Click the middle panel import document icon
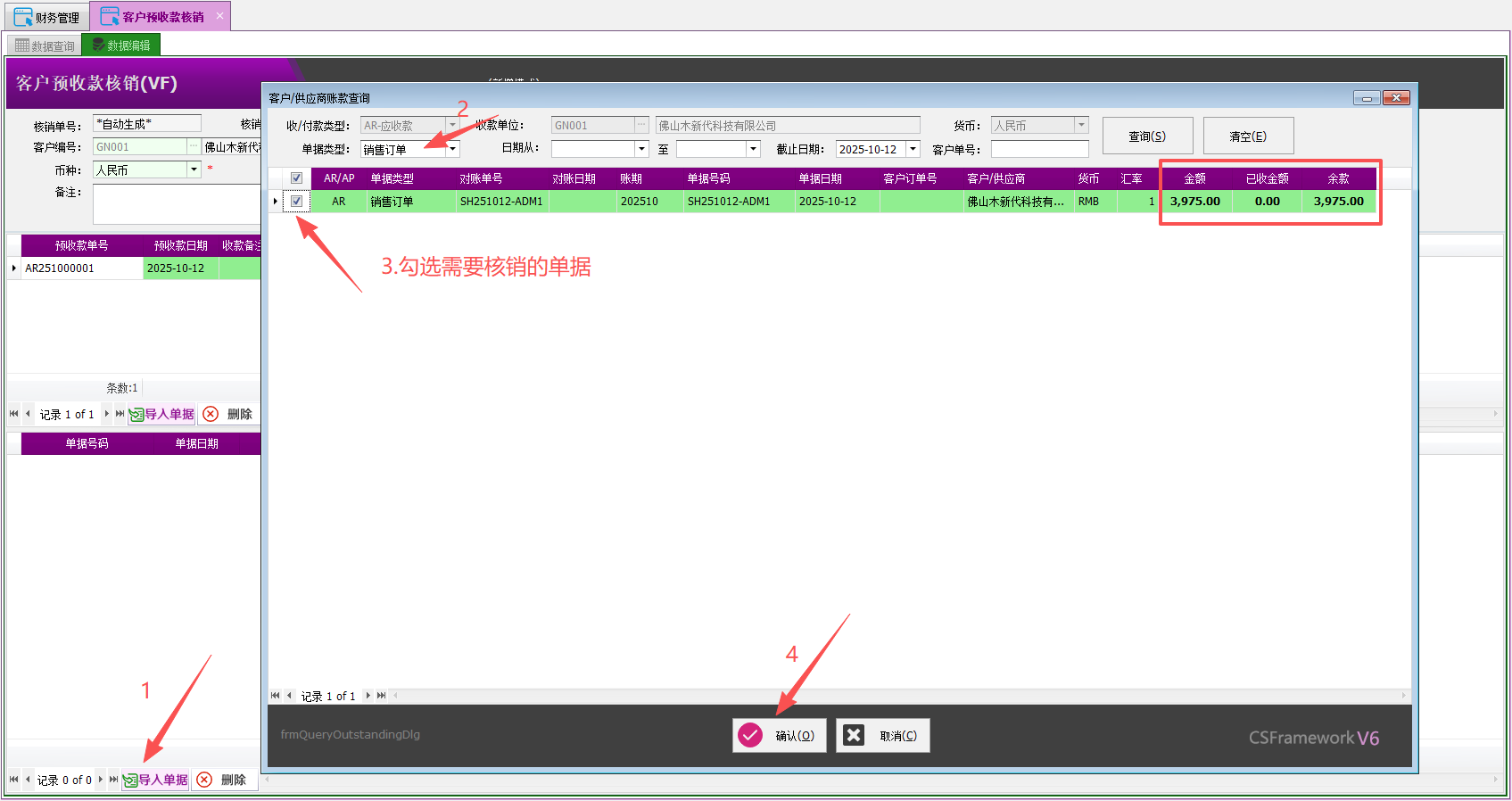This screenshot has height=801, width=1512. (136, 415)
